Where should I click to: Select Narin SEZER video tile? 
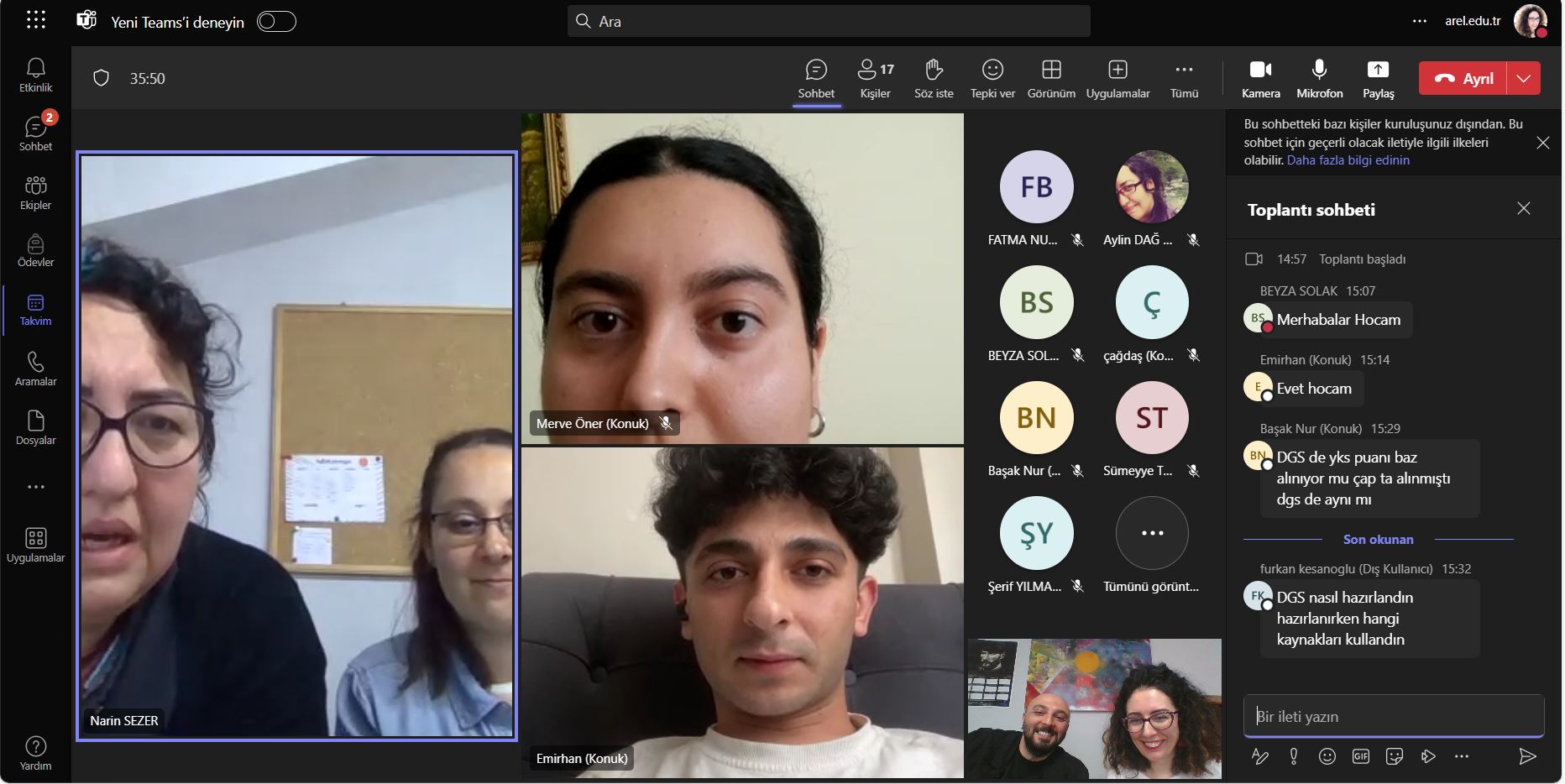click(x=296, y=446)
